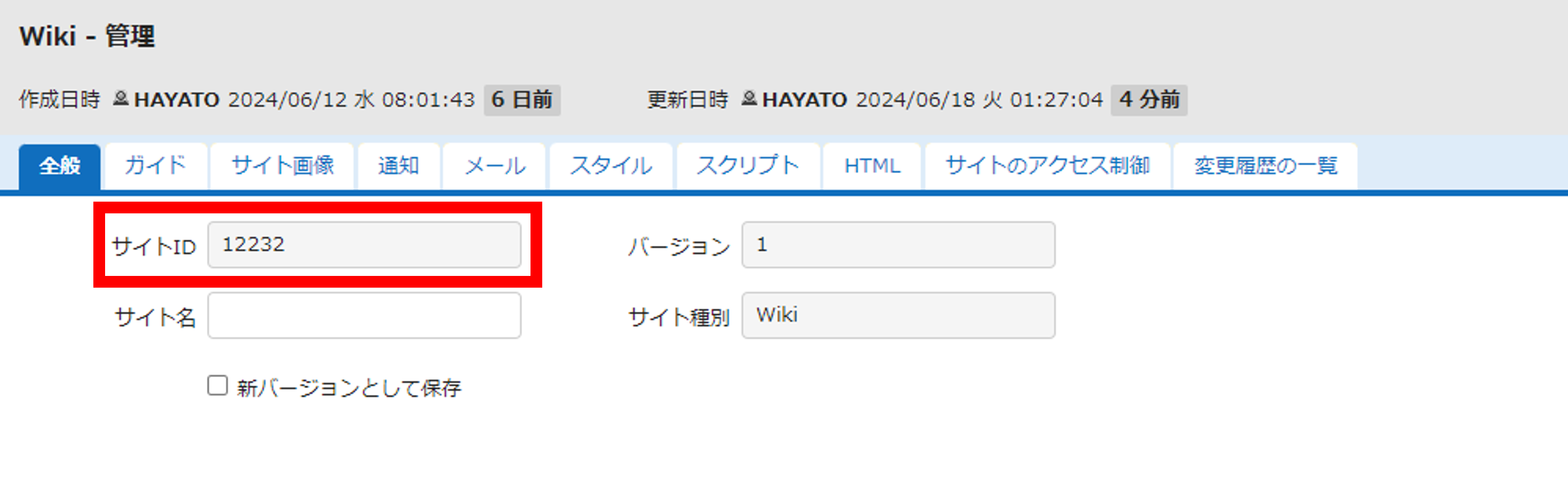Open the サイトのアクセス制御 tab

(x=1048, y=166)
